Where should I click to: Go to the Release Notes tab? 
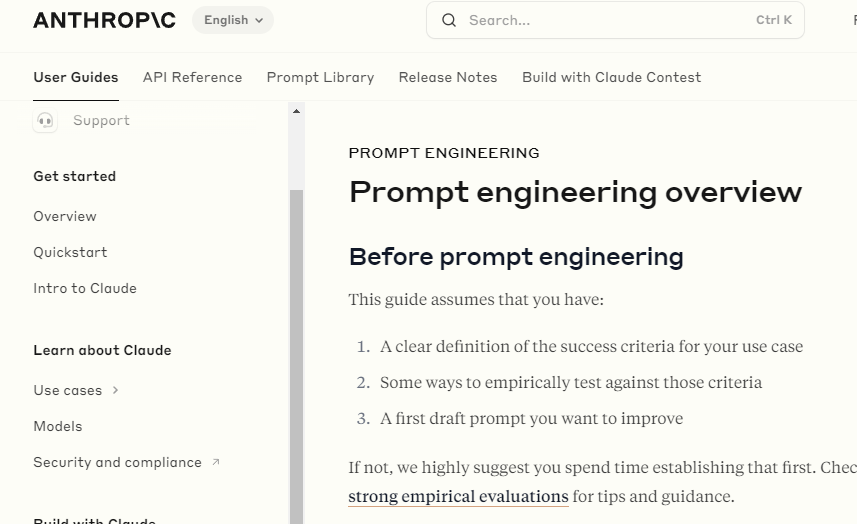tap(447, 77)
